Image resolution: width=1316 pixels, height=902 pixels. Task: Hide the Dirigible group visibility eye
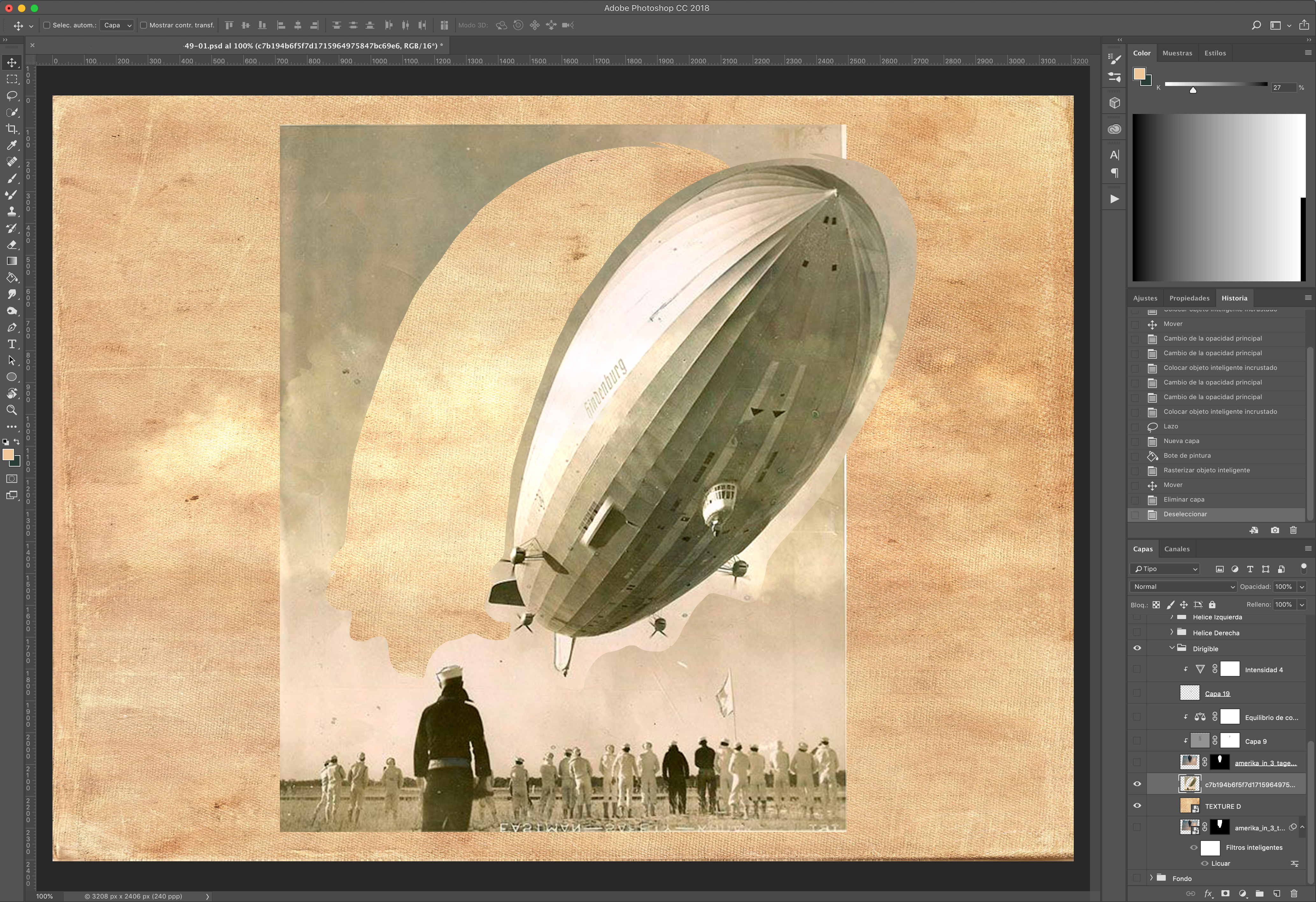click(1137, 648)
